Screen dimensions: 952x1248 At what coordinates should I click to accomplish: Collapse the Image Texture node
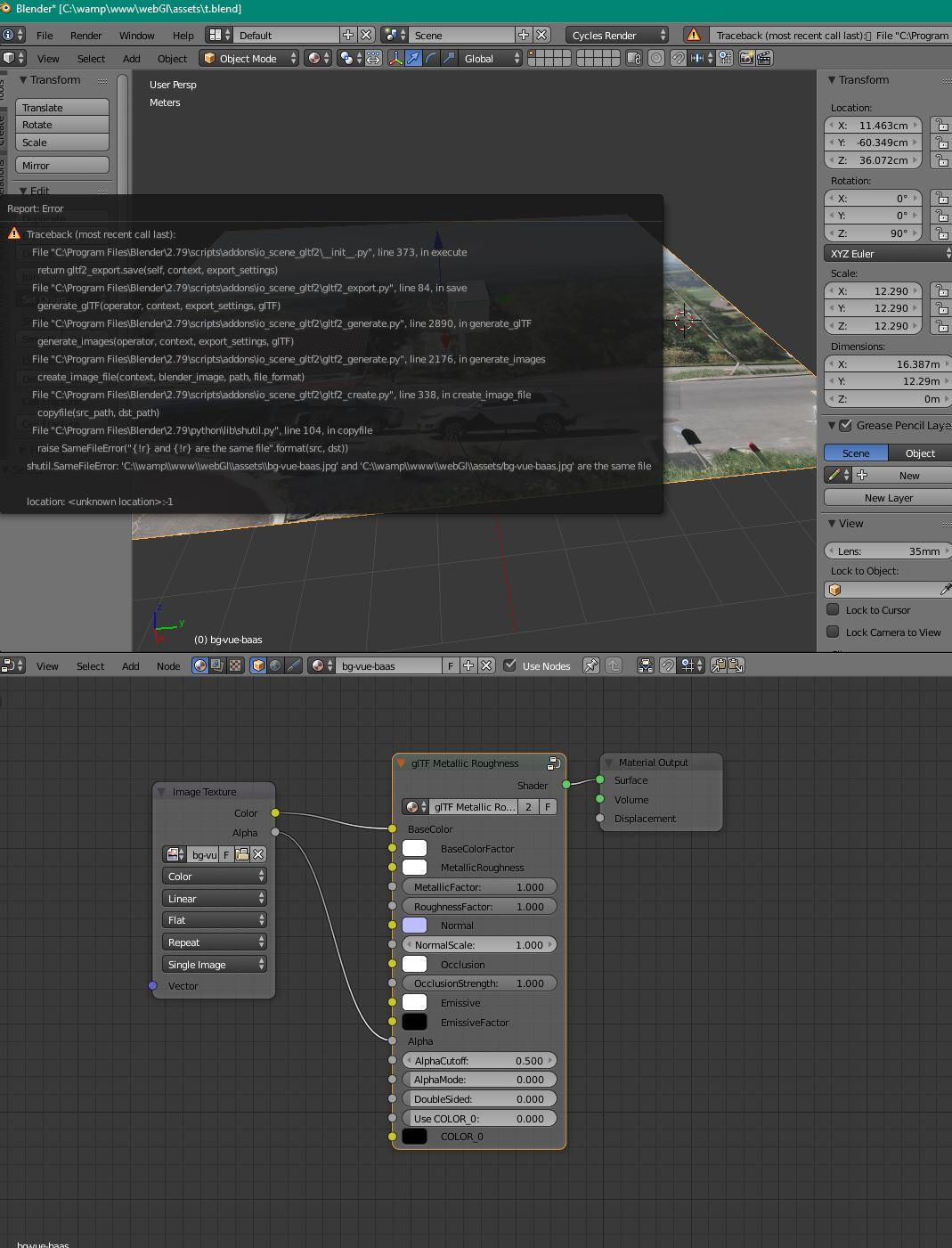click(161, 792)
